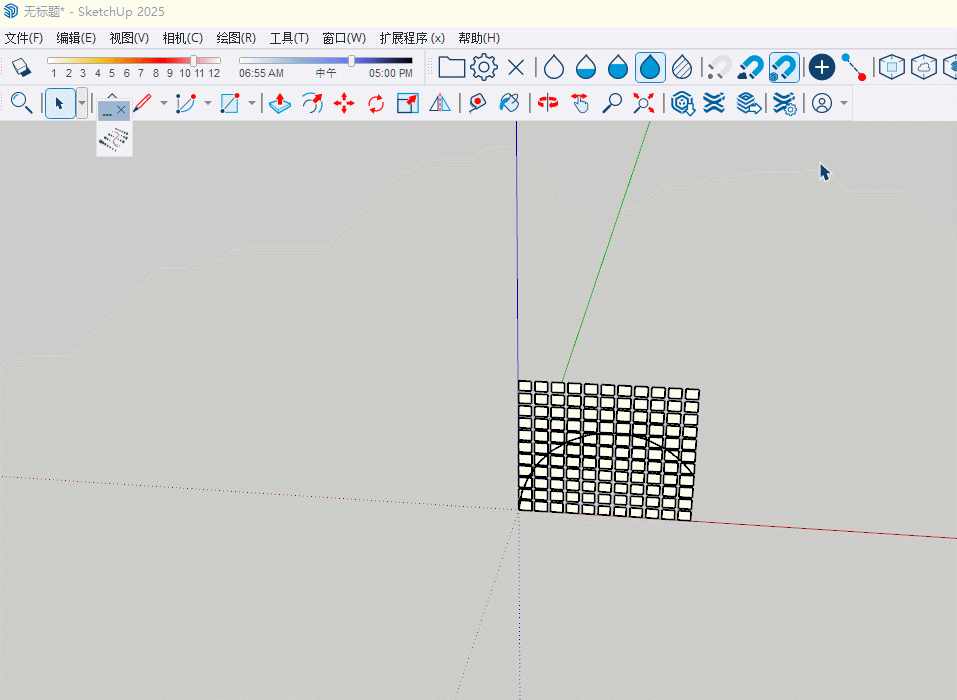Select the Arc drawing tool
Image resolution: width=957 pixels, height=700 pixels.
tap(186, 103)
